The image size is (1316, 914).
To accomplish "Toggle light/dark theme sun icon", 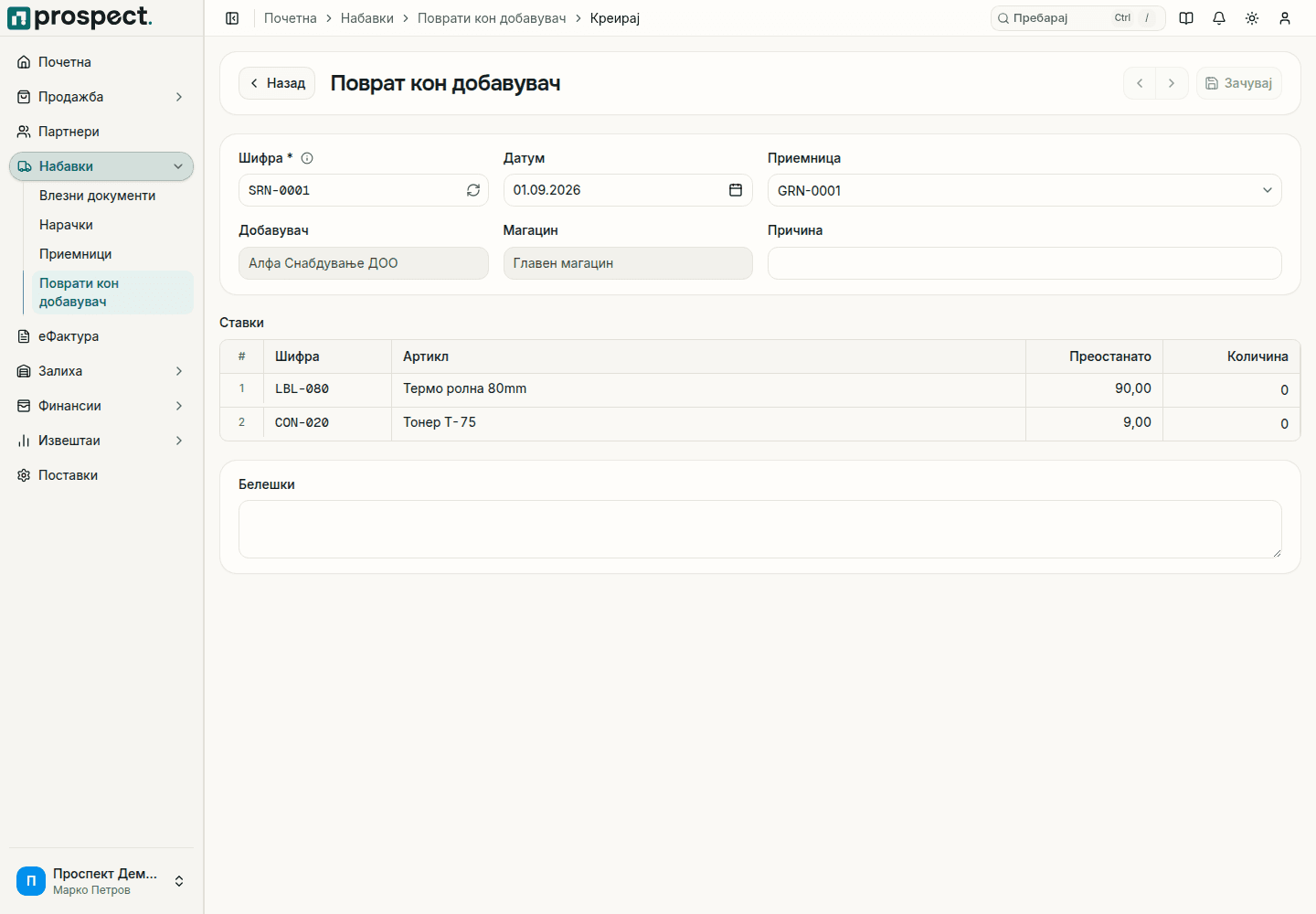I will point(1252,18).
